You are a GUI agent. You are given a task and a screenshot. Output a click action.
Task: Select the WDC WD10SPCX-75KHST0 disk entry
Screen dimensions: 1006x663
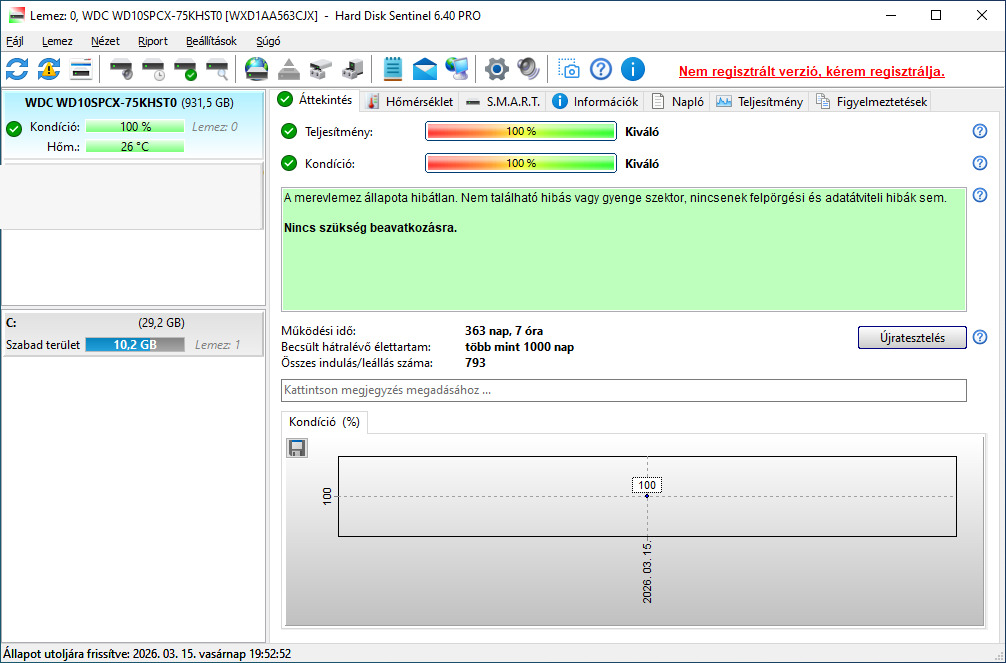click(x=133, y=125)
